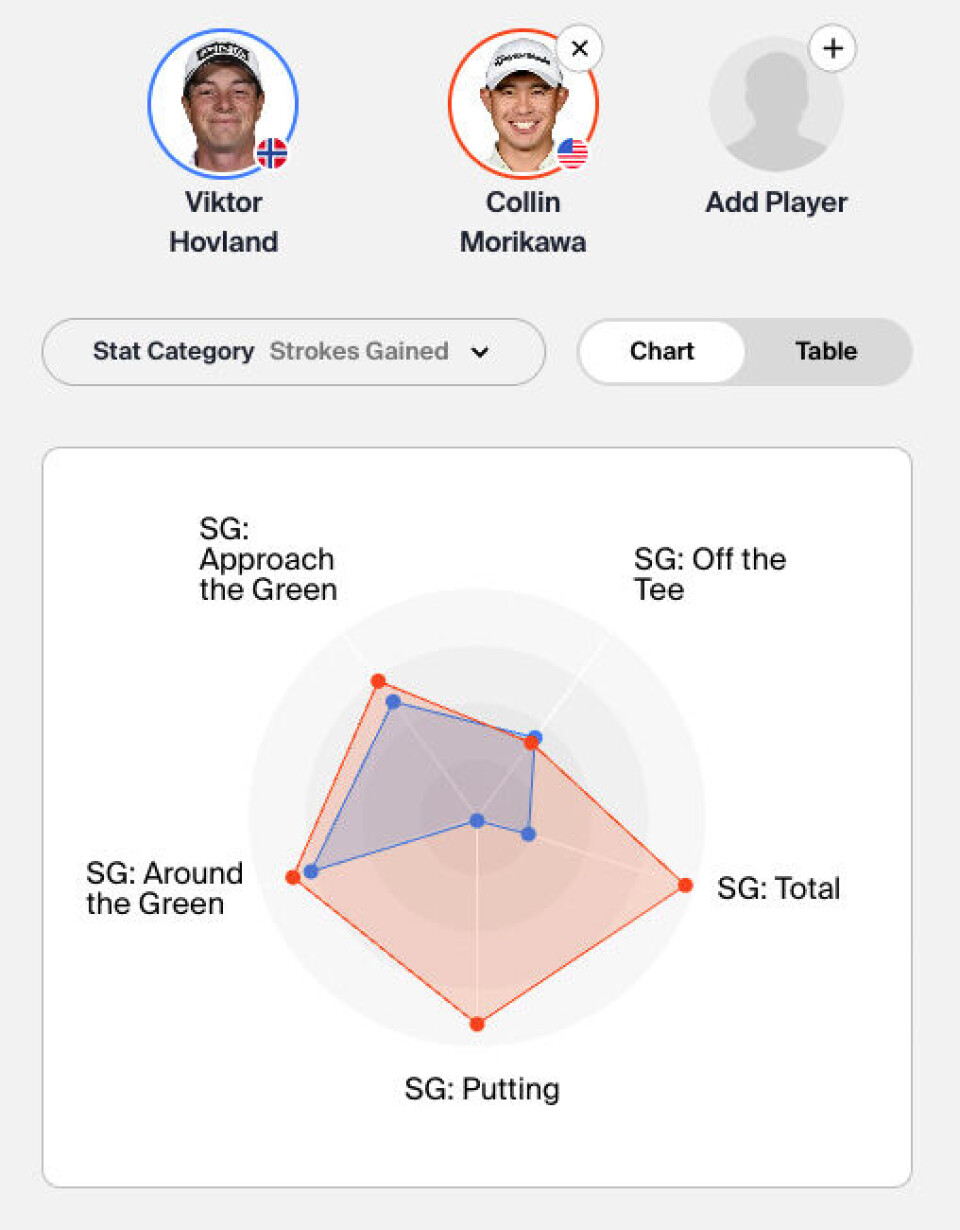This screenshot has height=1230, width=960.
Task: Click the blue SG: Off the Tee point
Action: tap(535, 738)
